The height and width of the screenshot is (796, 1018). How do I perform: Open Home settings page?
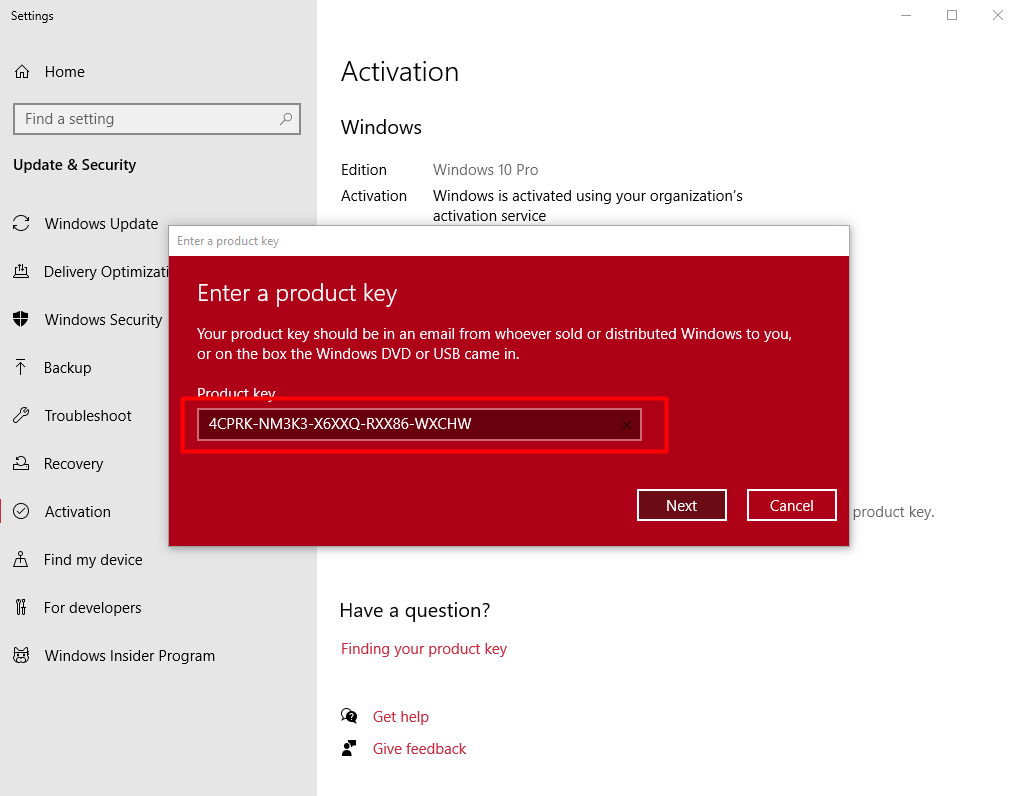(x=64, y=71)
